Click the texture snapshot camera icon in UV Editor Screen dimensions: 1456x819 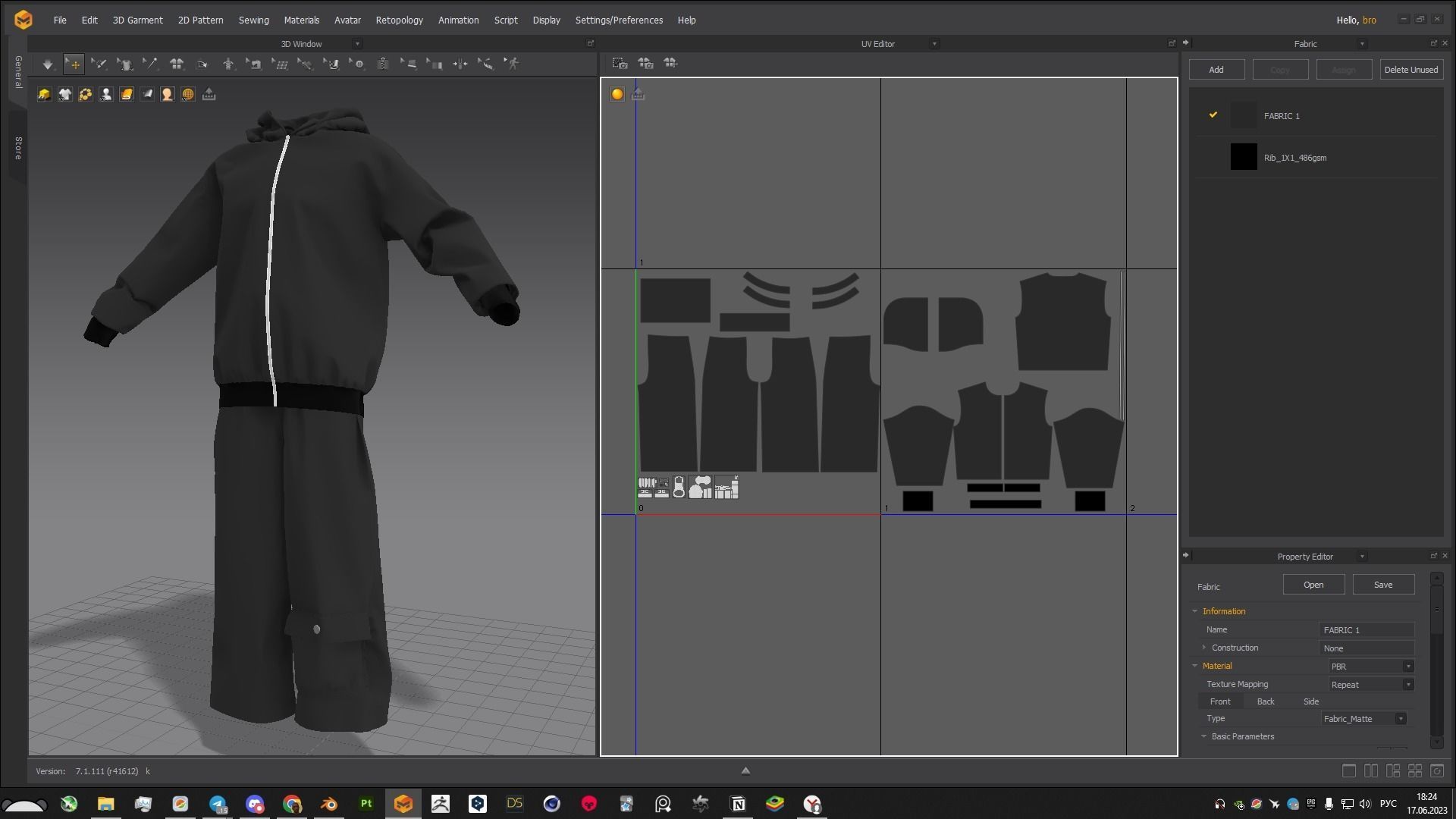[x=620, y=64]
